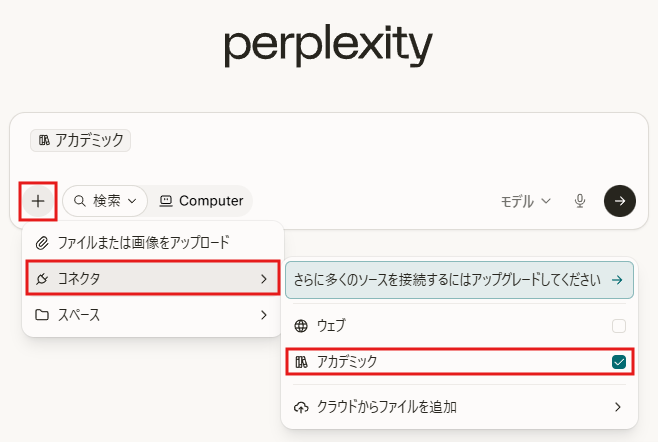The height and width of the screenshot is (442, 658).
Task: Click the folder icon beside スペース
Action: [x=42, y=315]
